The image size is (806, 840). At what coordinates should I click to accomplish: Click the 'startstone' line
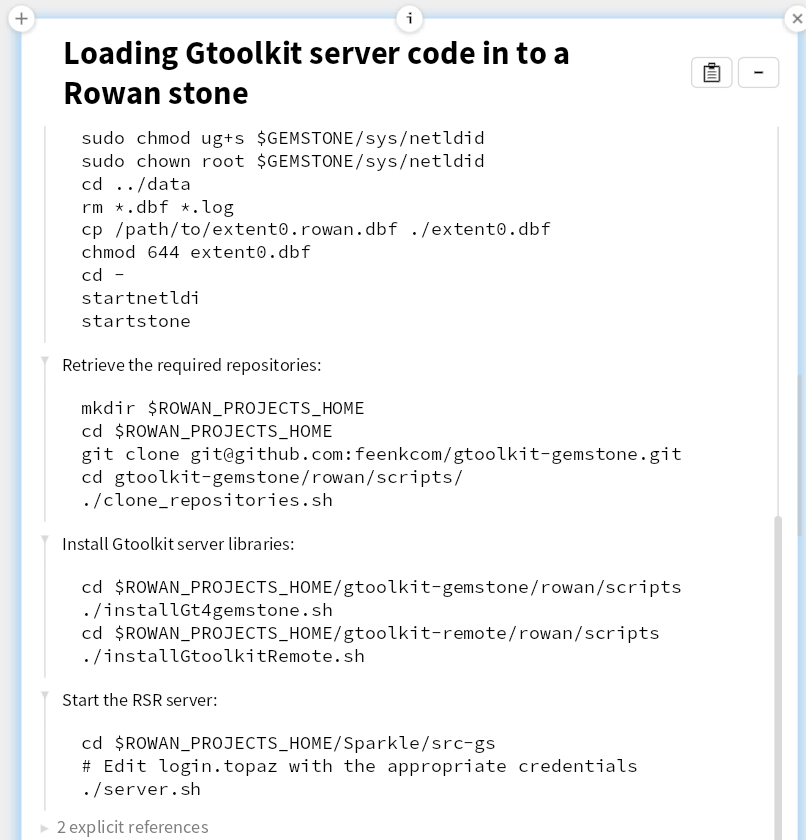tap(136, 321)
